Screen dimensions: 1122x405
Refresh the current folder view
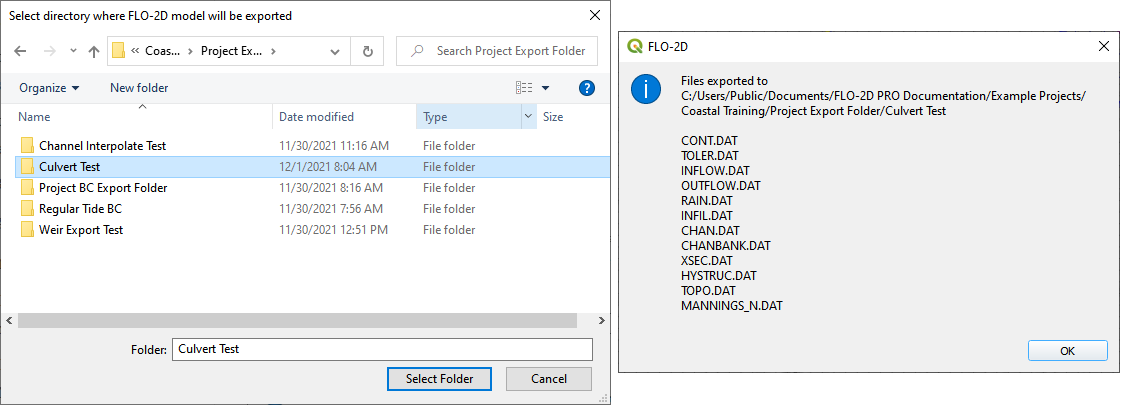point(368,51)
